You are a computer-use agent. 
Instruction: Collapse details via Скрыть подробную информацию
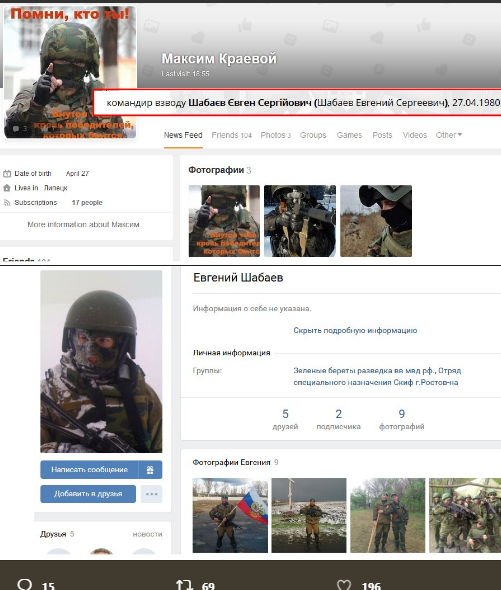click(355, 330)
